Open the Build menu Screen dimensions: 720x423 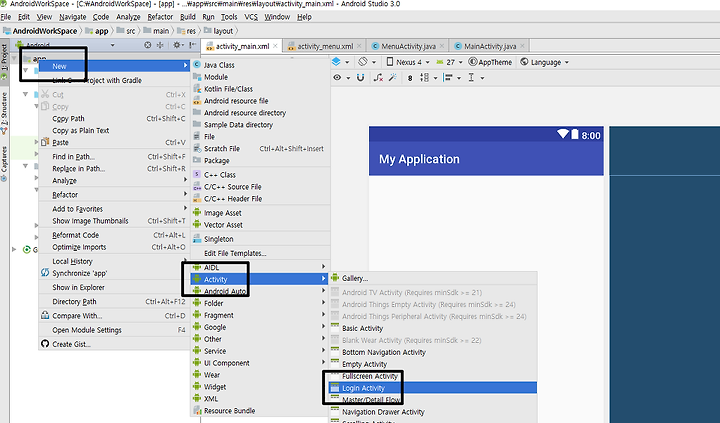click(x=188, y=17)
